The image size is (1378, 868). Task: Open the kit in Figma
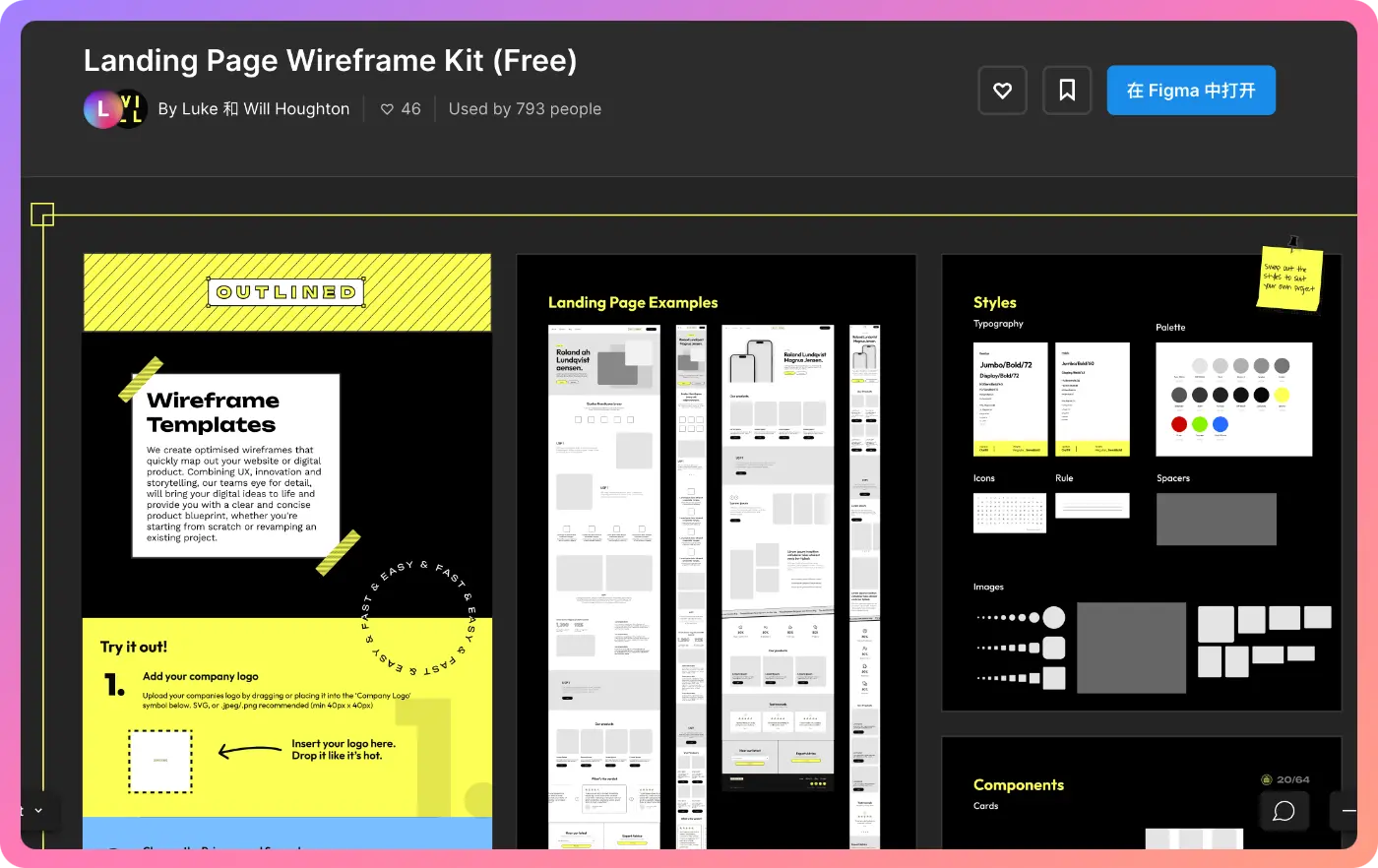click(1190, 91)
